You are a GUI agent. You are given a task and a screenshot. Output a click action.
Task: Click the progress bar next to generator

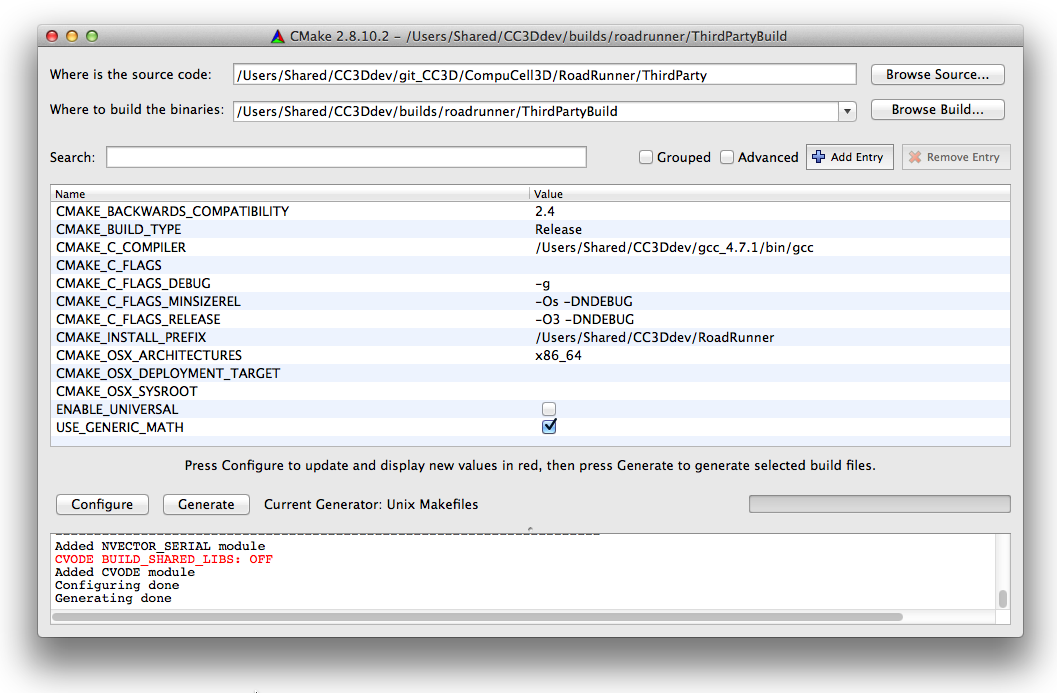879,504
